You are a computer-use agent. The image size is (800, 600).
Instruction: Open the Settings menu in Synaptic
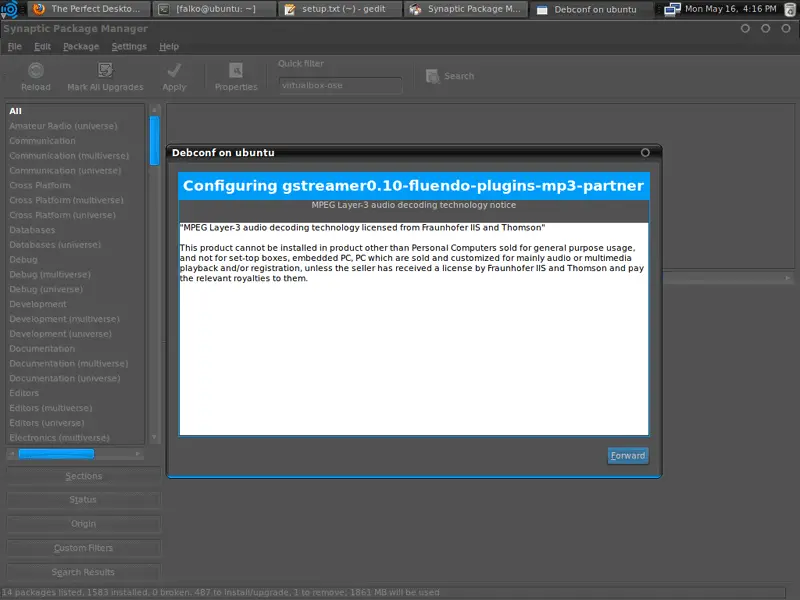(129, 46)
